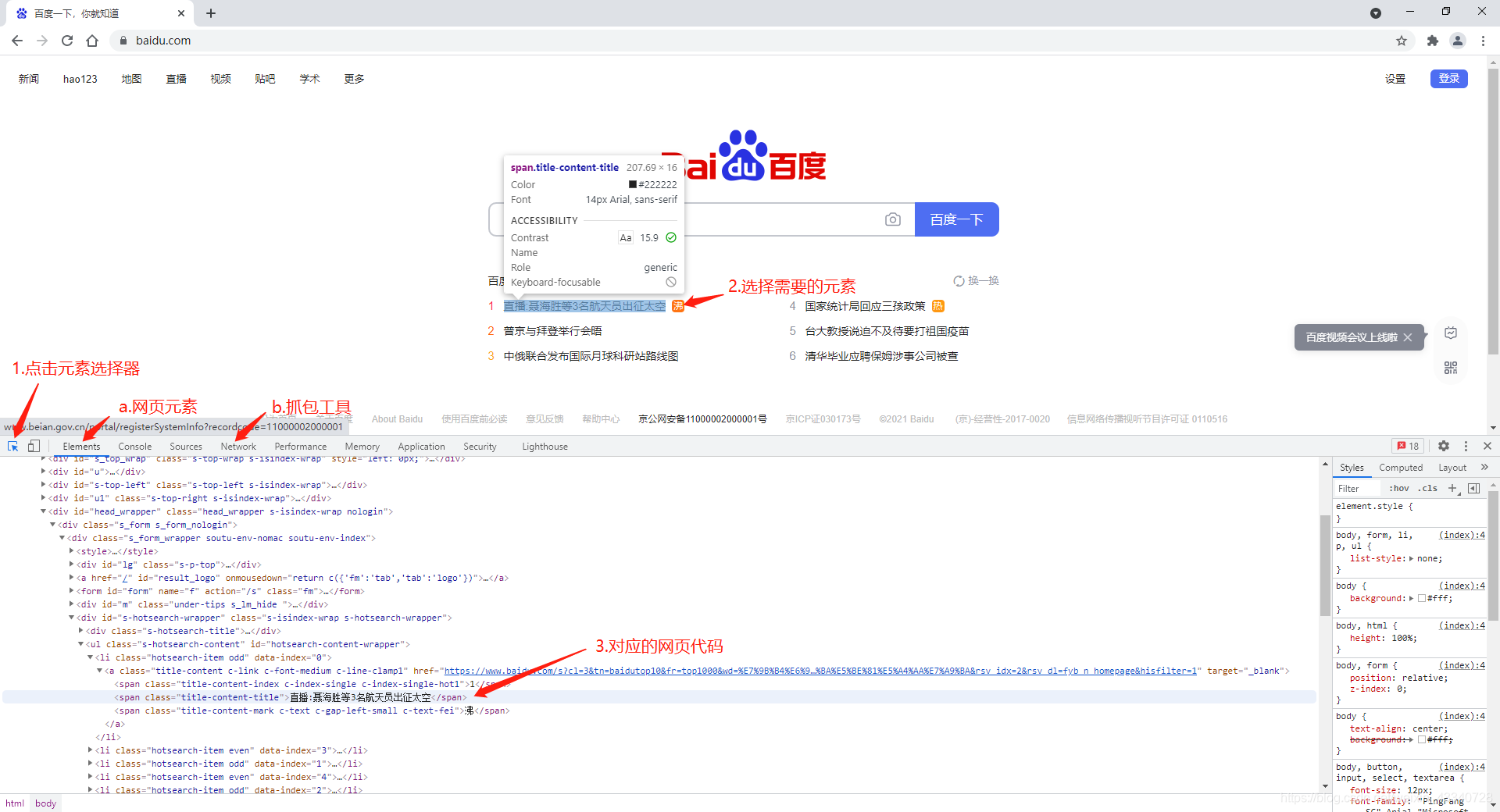
Task: Open the Performance tab
Action: (301, 447)
